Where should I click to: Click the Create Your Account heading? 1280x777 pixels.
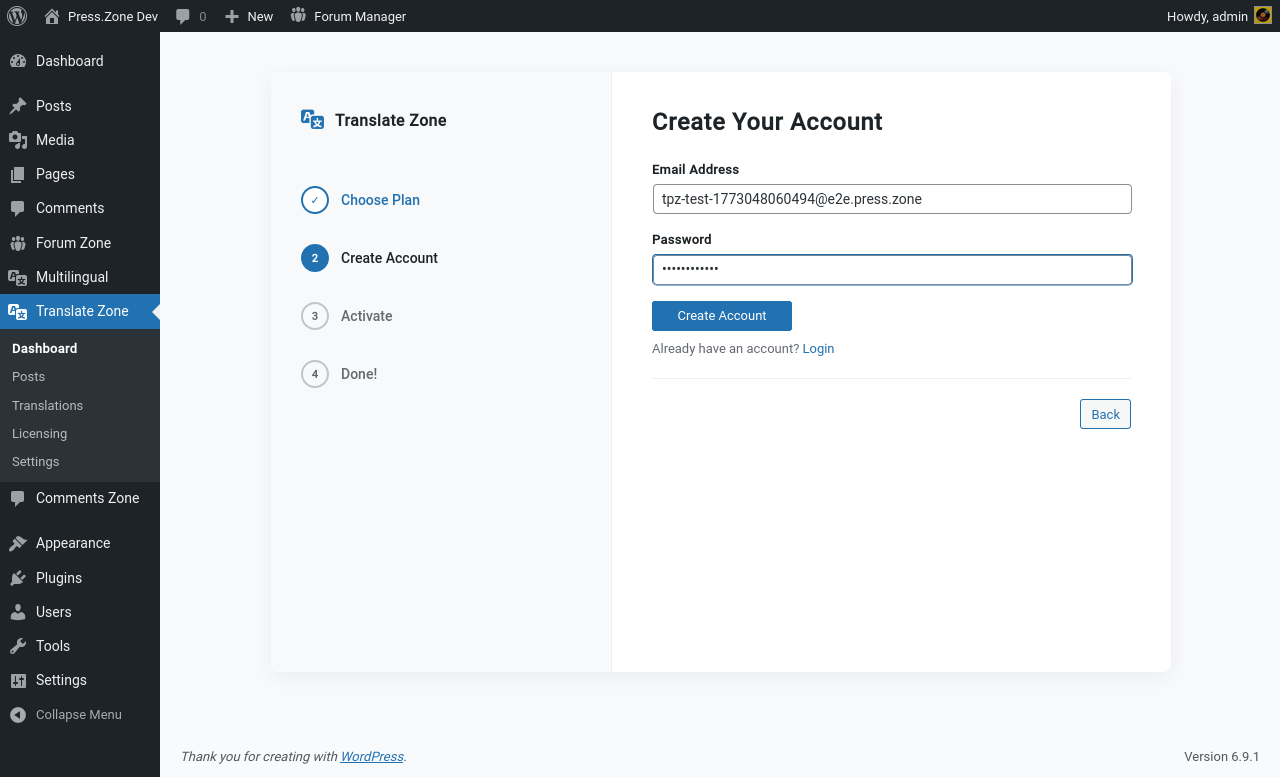(x=767, y=122)
